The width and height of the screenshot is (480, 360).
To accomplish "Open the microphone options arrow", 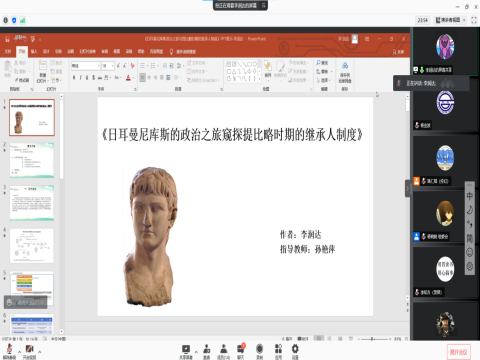I will [19, 352].
